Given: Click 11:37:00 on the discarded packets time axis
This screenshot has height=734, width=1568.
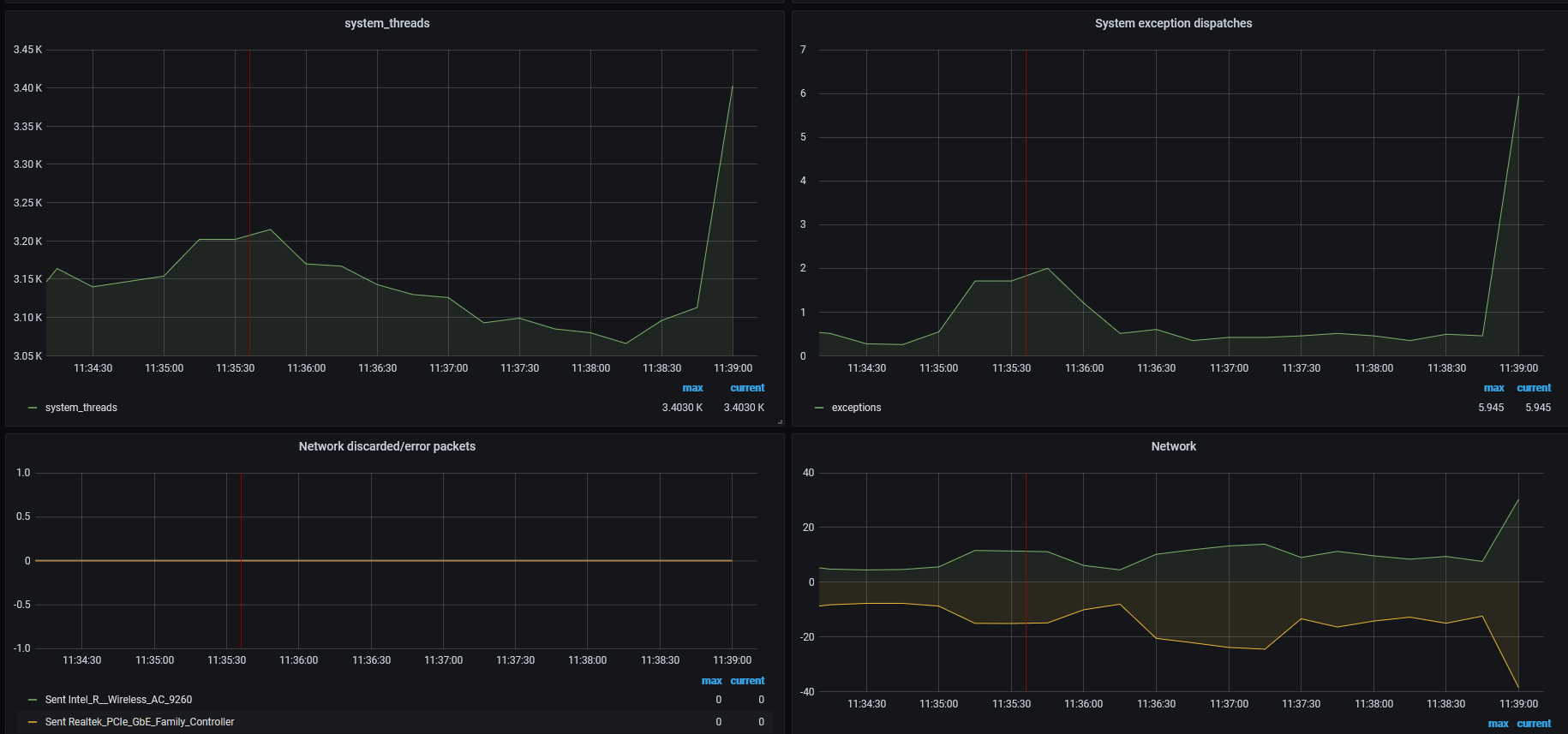Looking at the screenshot, I should point(443,660).
